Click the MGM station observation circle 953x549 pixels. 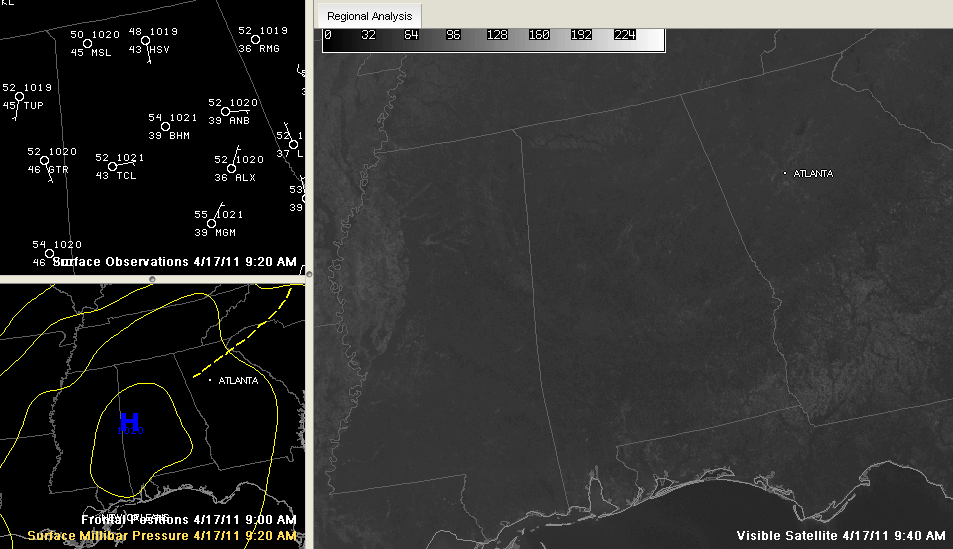point(212,224)
